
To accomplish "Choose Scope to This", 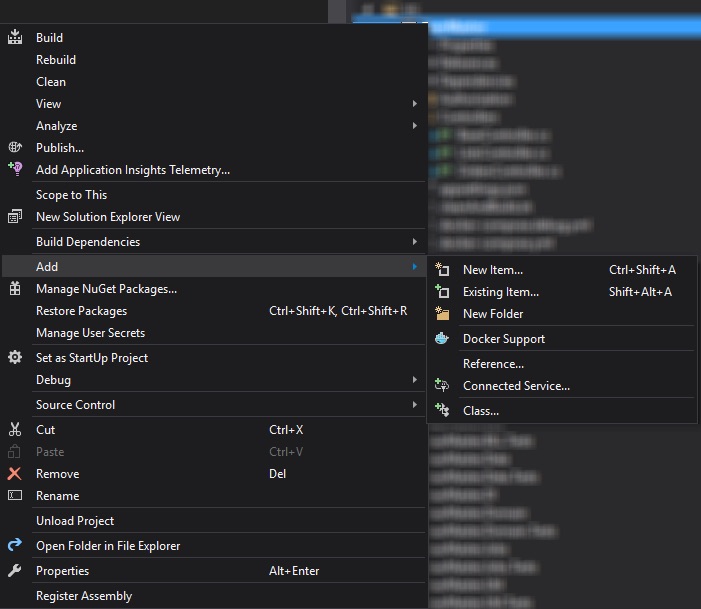I will (x=214, y=195).
